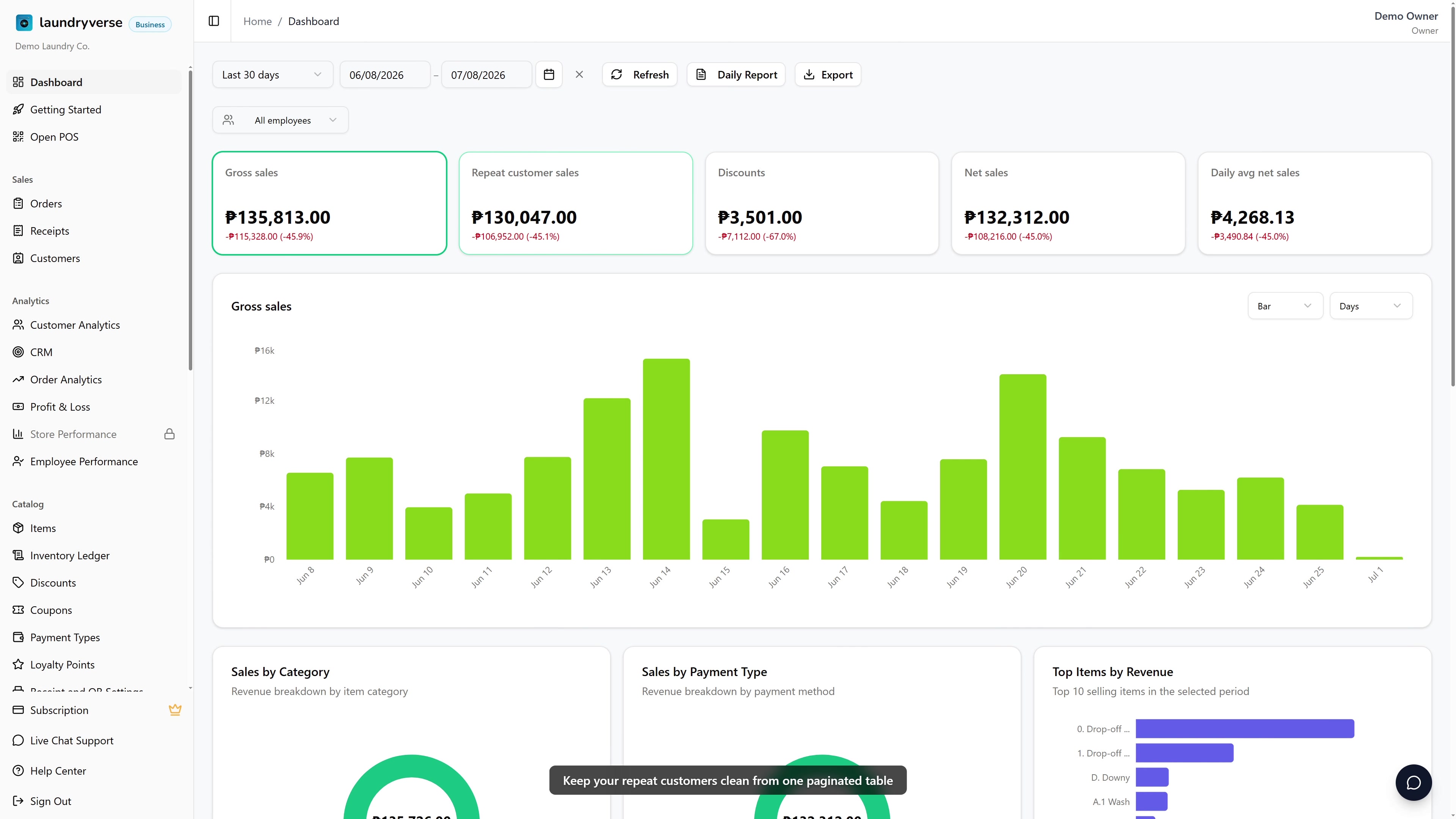
Task: Select the Daily avg net sales card
Action: tap(1315, 203)
